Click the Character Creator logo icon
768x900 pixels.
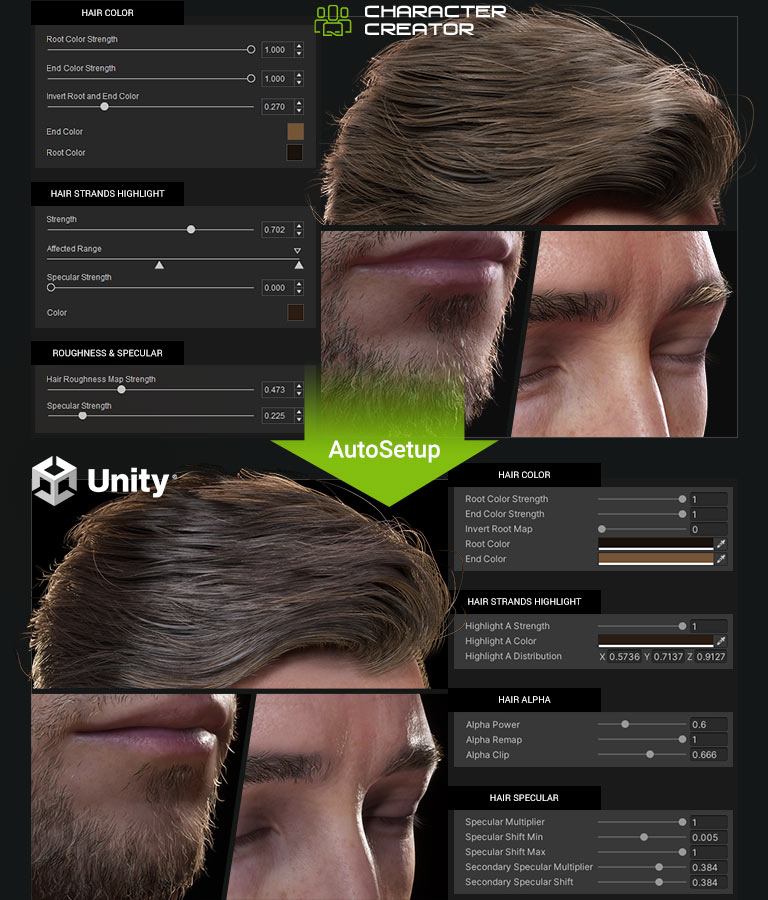click(x=333, y=20)
